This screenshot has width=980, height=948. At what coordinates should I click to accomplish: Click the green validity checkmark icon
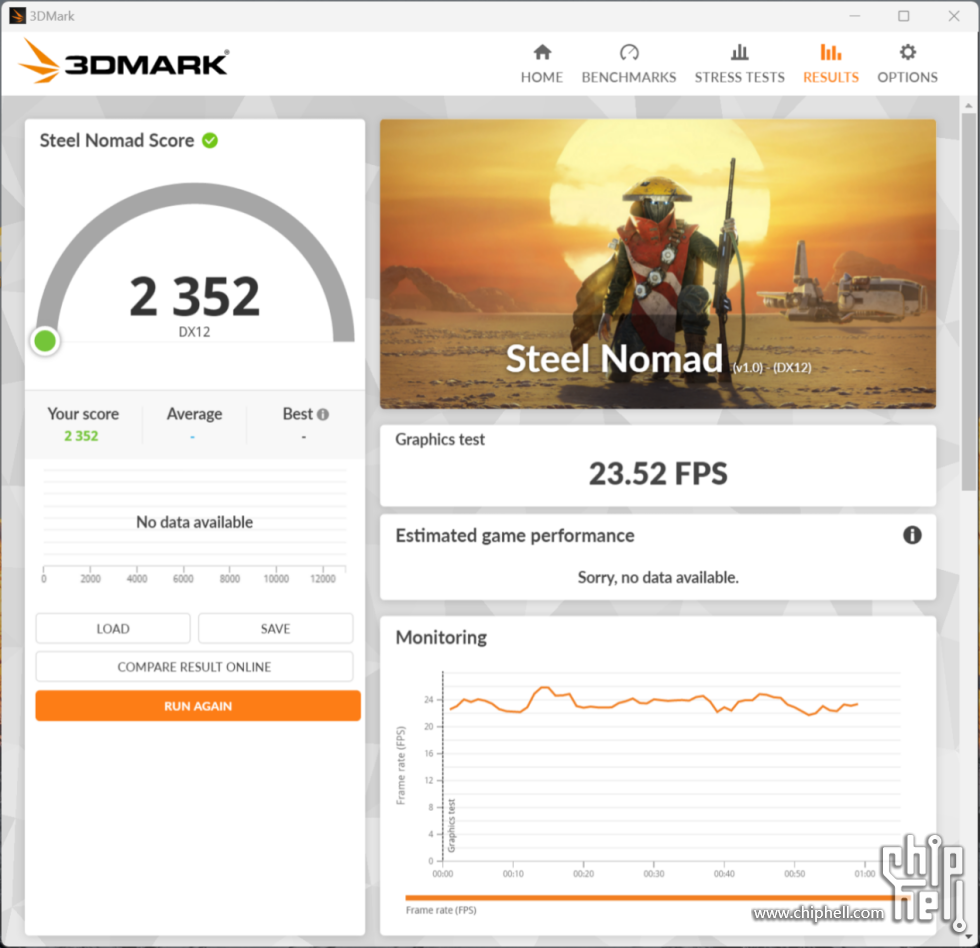[x=210, y=141]
